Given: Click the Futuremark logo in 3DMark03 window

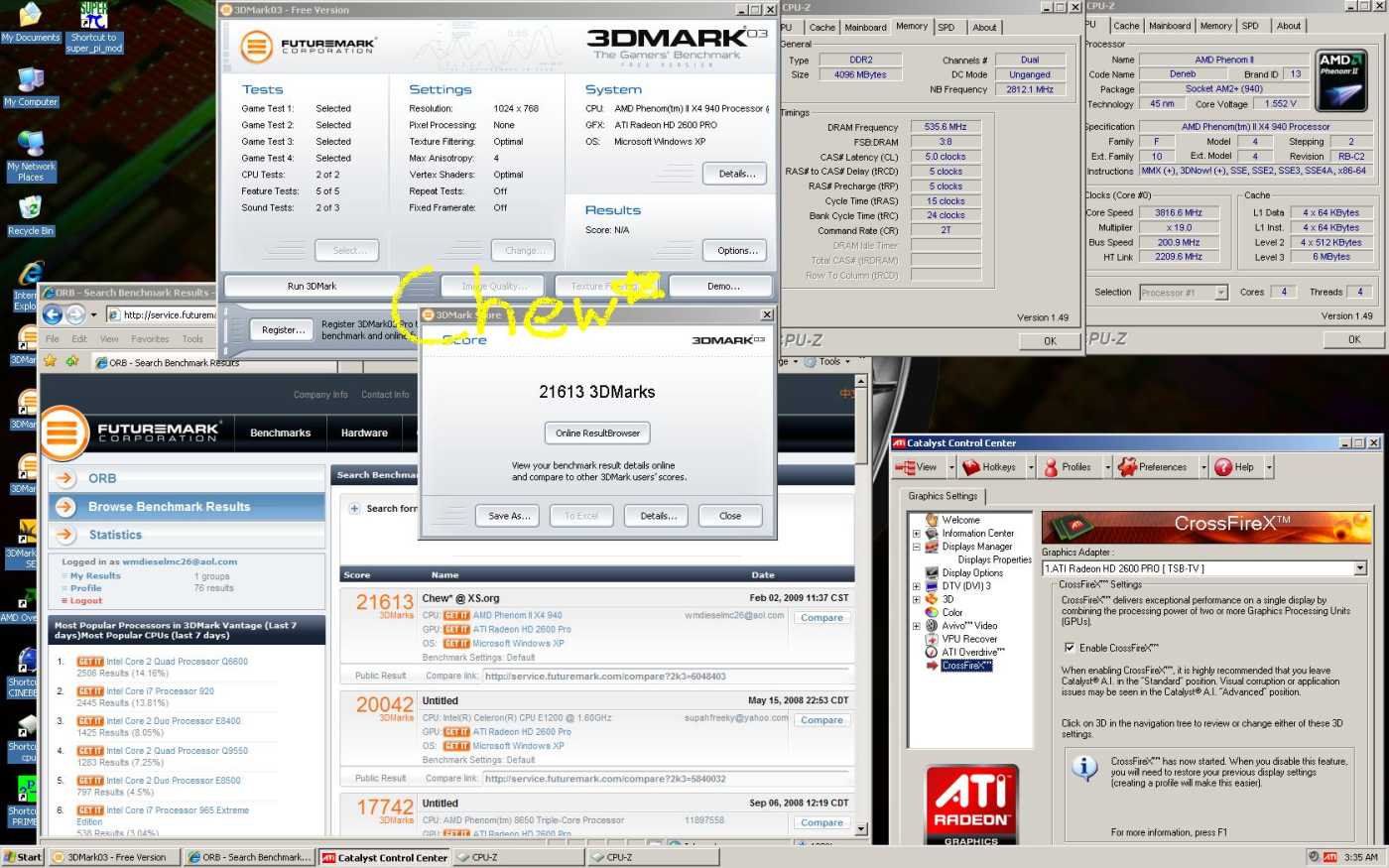Looking at the screenshot, I should click(x=256, y=46).
